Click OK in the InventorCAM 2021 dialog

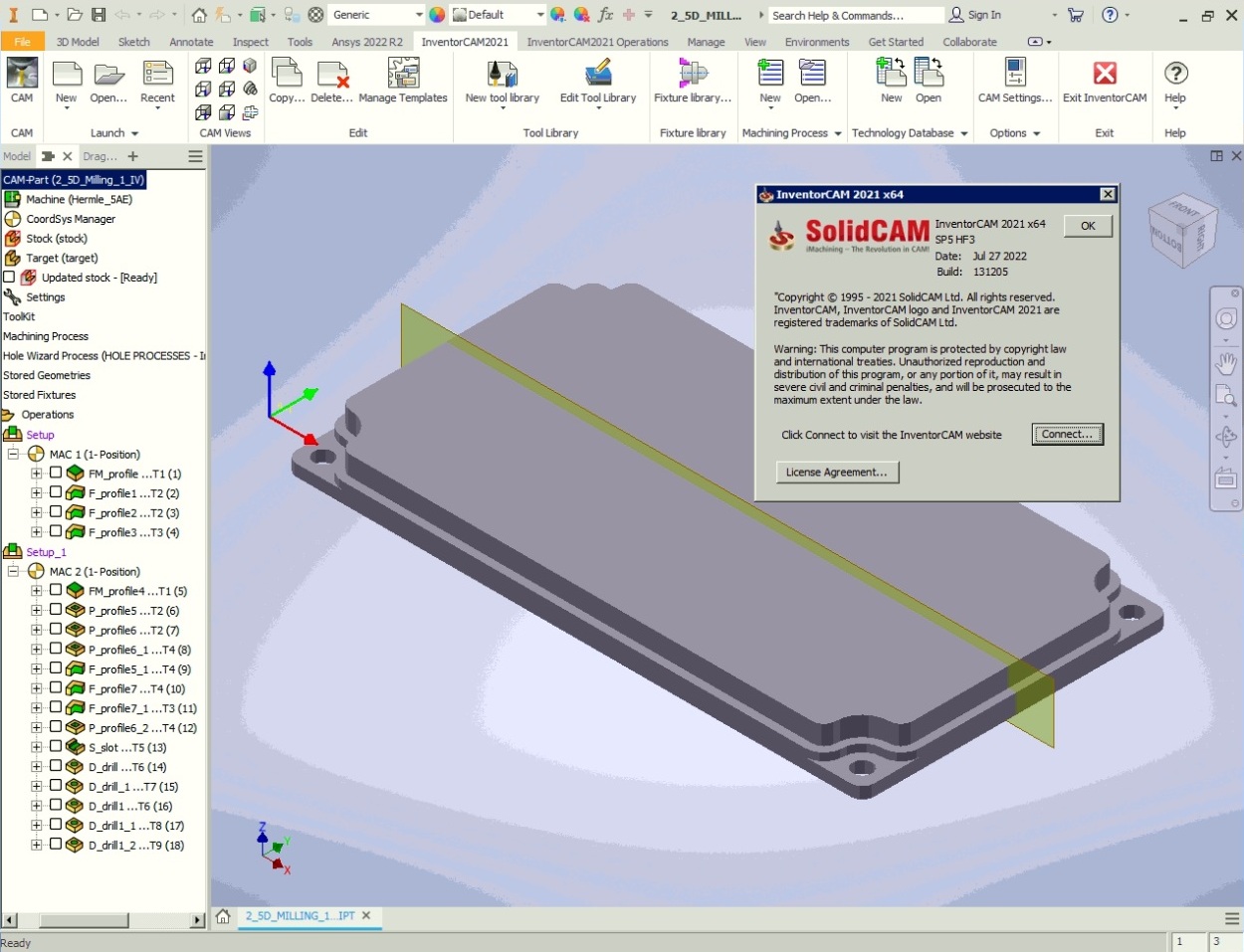(1088, 226)
